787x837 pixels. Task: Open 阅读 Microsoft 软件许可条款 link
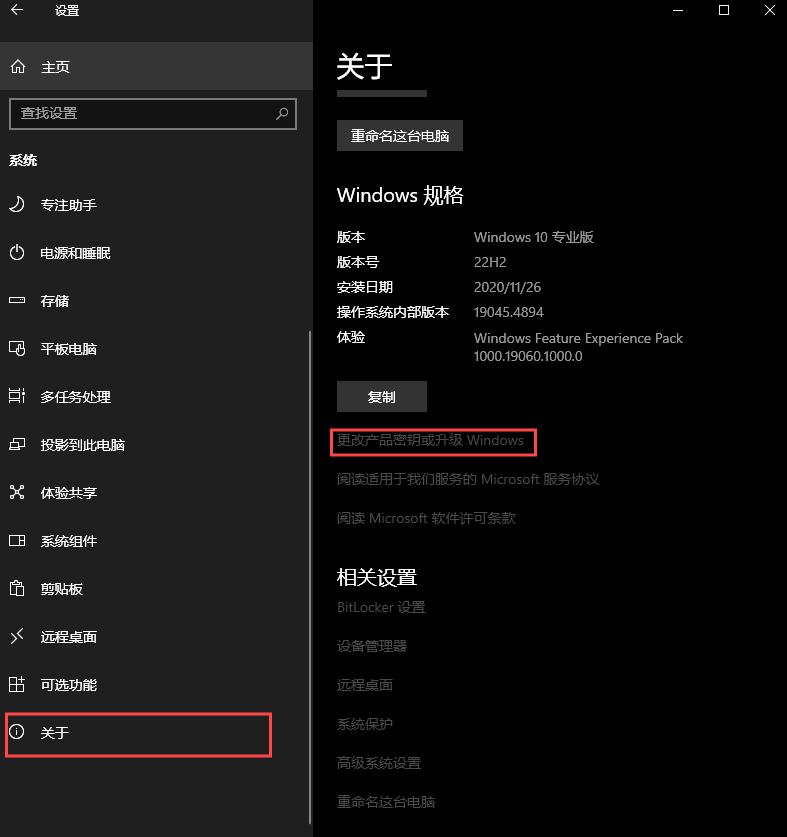[426, 518]
